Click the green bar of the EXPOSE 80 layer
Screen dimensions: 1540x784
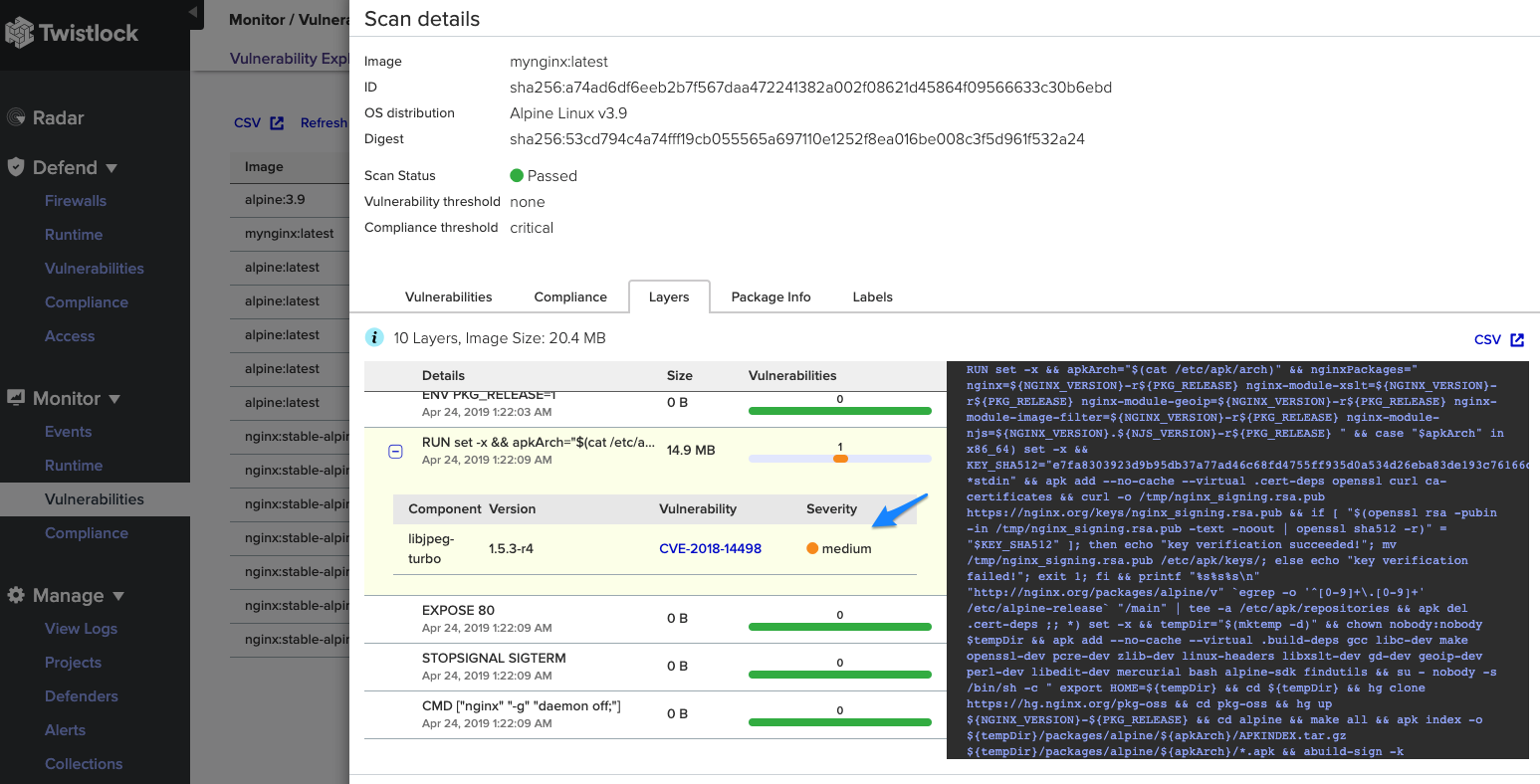point(840,627)
